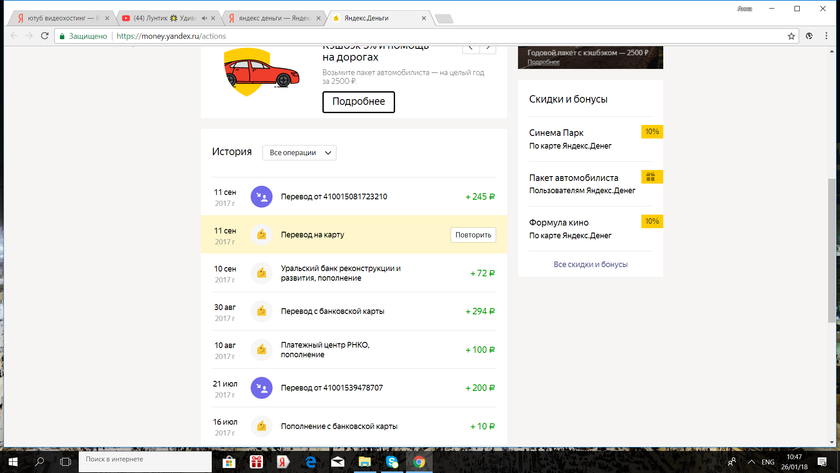Go to next promo banner with right arrow
The height and width of the screenshot is (473, 840).
tap(487, 47)
